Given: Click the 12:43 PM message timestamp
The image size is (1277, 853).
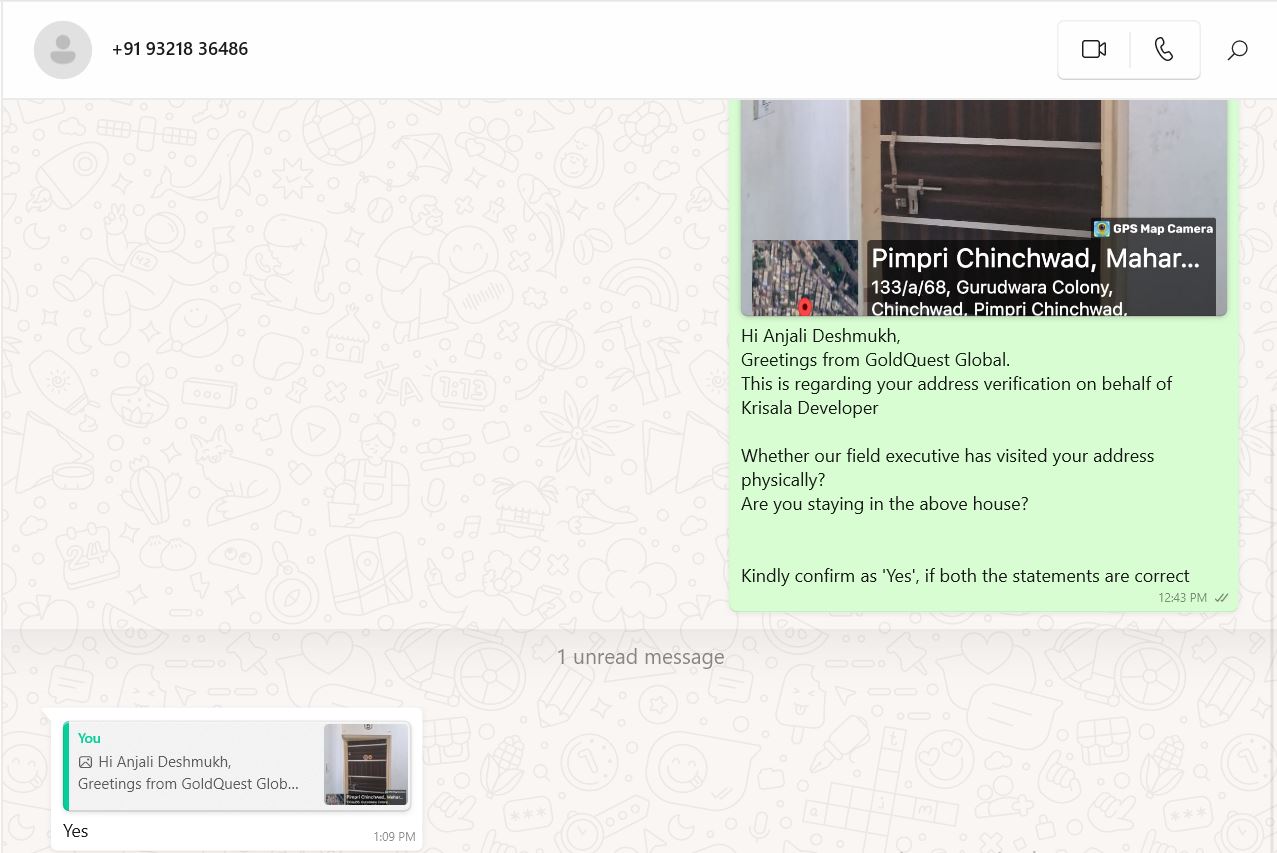Looking at the screenshot, I should (x=1182, y=598).
